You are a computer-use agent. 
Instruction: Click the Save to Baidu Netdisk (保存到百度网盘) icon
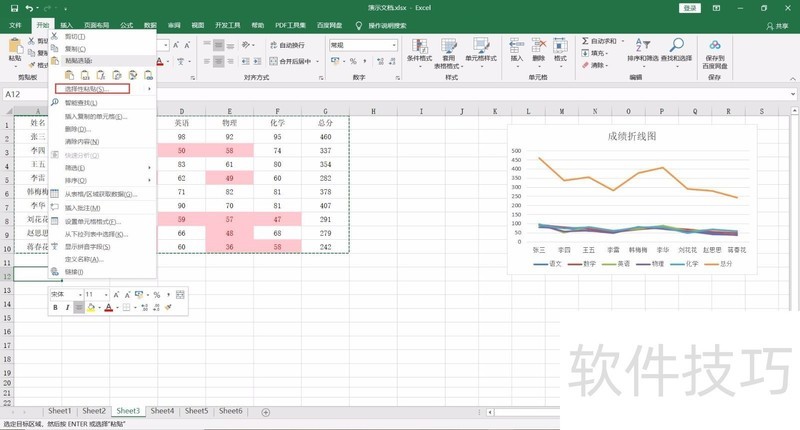(x=715, y=45)
